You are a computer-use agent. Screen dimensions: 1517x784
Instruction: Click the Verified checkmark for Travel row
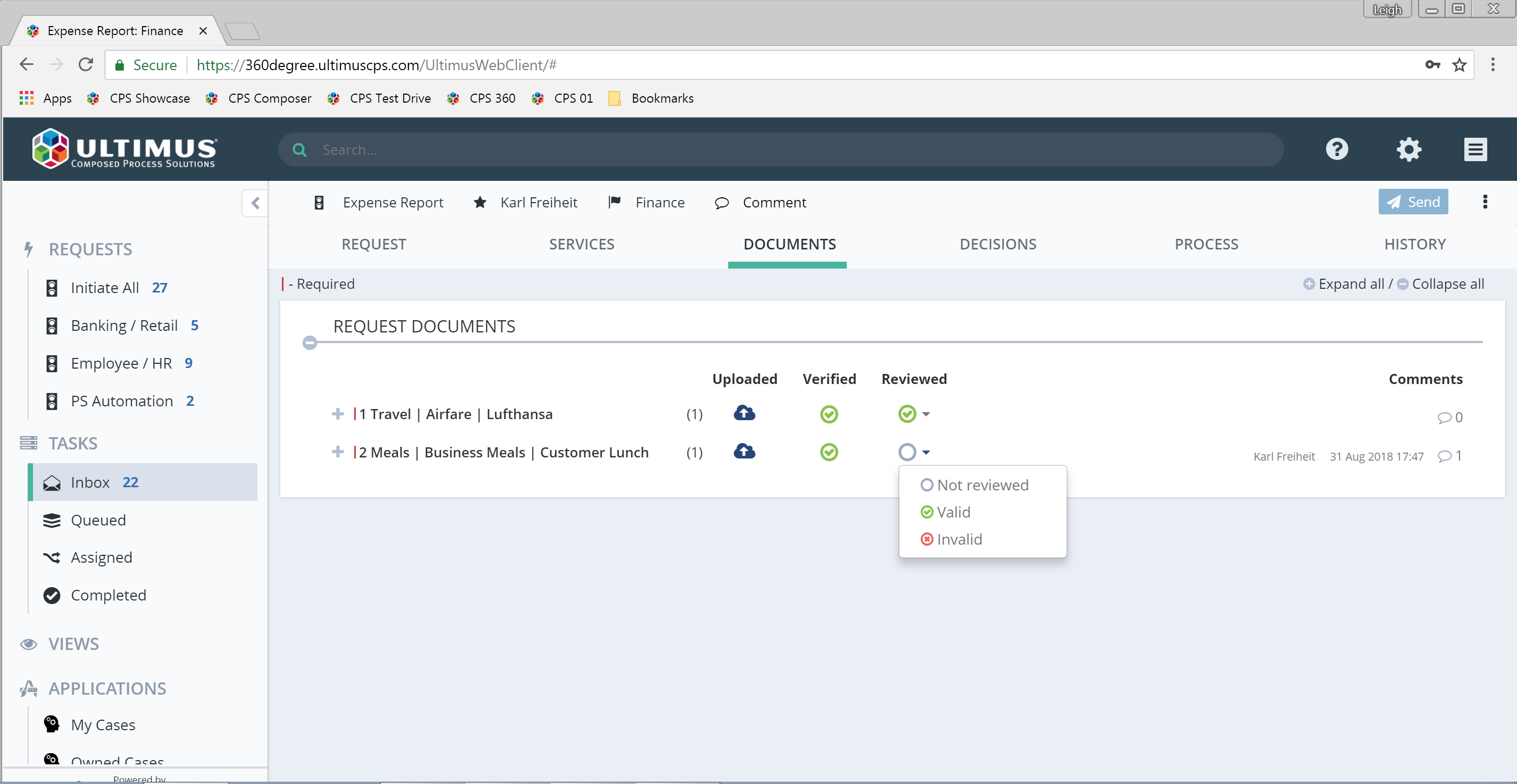coord(829,414)
